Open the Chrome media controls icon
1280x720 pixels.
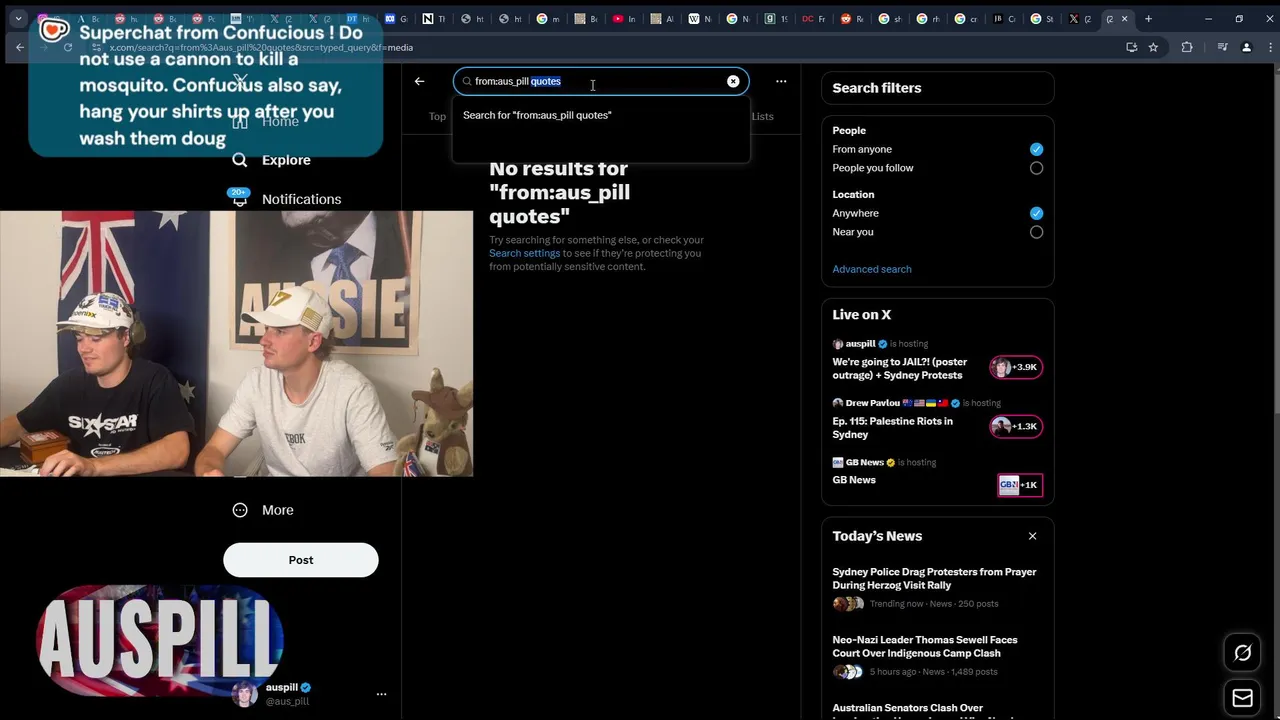tap(1222, 47)
